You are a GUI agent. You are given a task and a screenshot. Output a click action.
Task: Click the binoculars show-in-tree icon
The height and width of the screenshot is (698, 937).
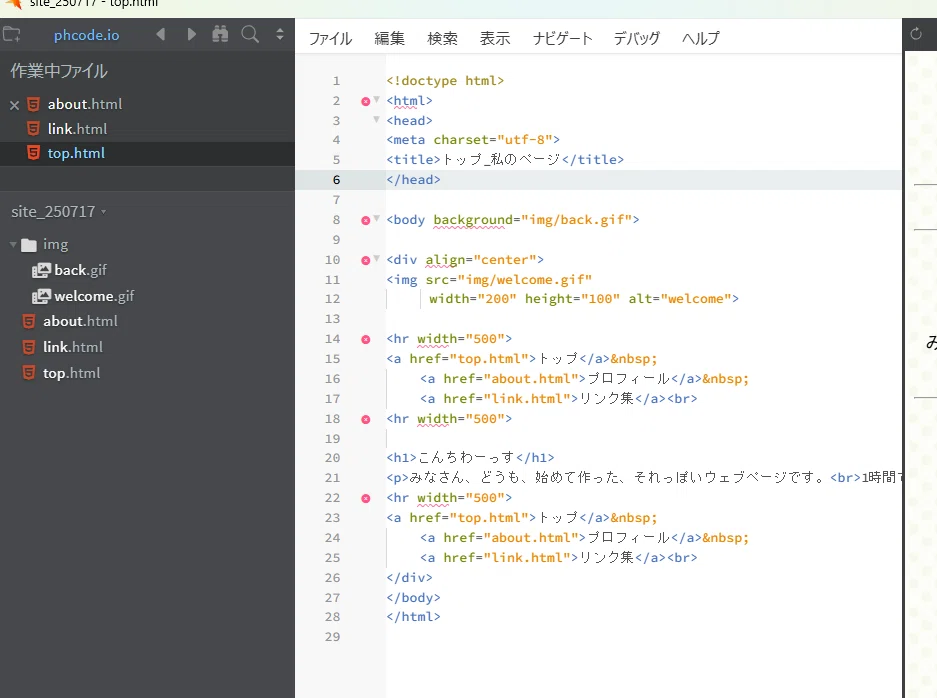pyautogui.click(x=220, y=34)
